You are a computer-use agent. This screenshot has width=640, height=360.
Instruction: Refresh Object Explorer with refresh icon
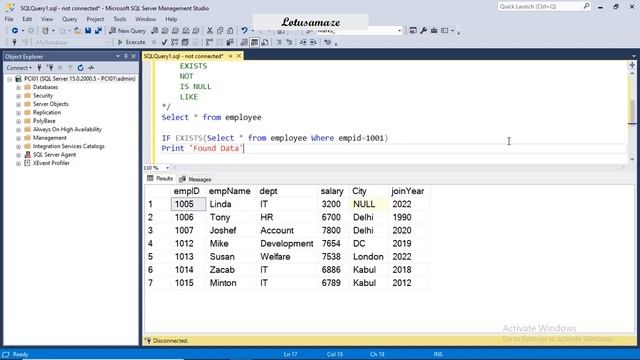coord(80,68)
